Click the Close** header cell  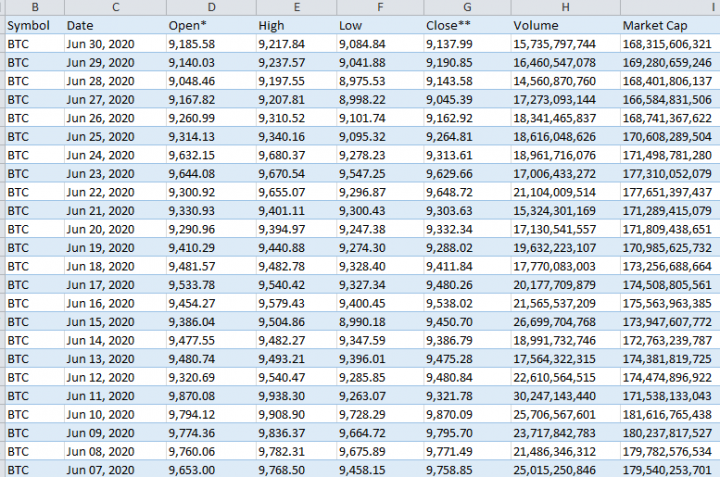point(467,25)
